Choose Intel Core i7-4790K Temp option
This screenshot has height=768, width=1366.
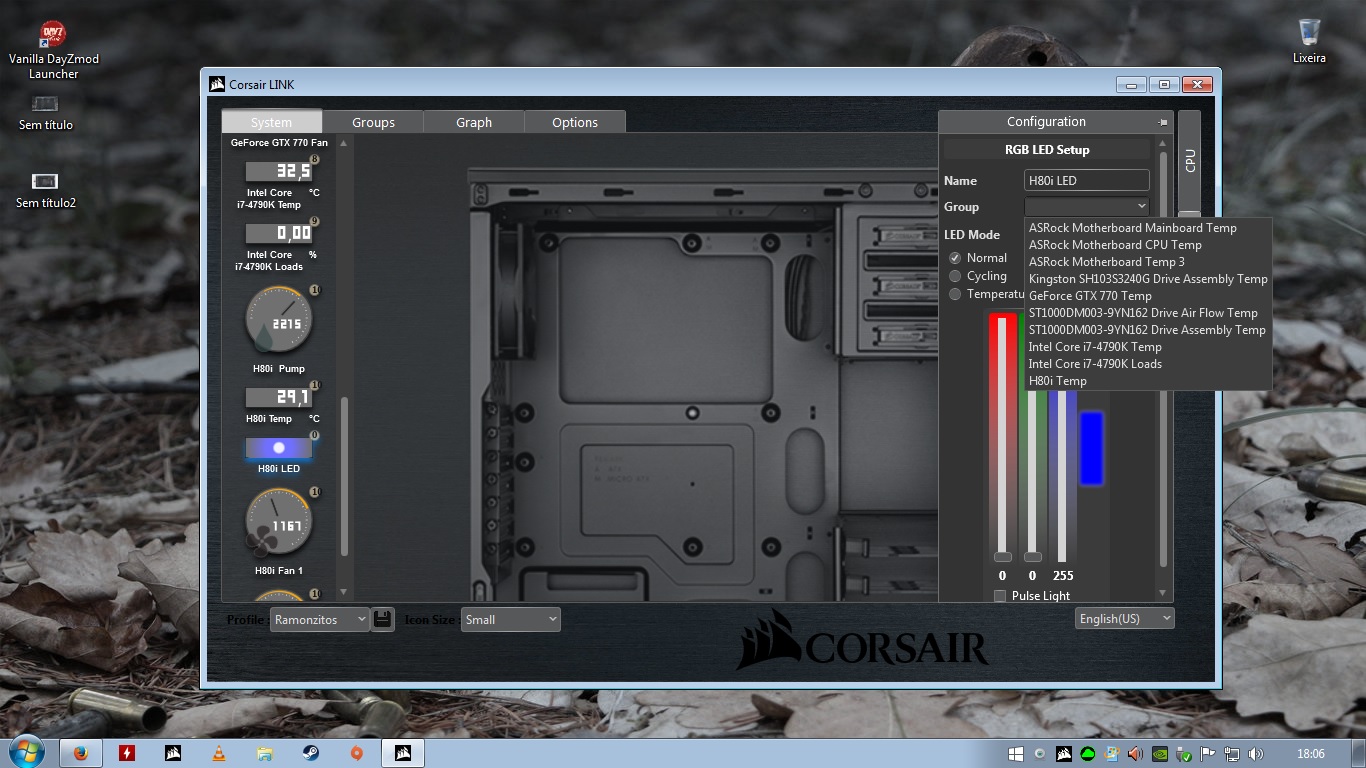coord(1148,347)
